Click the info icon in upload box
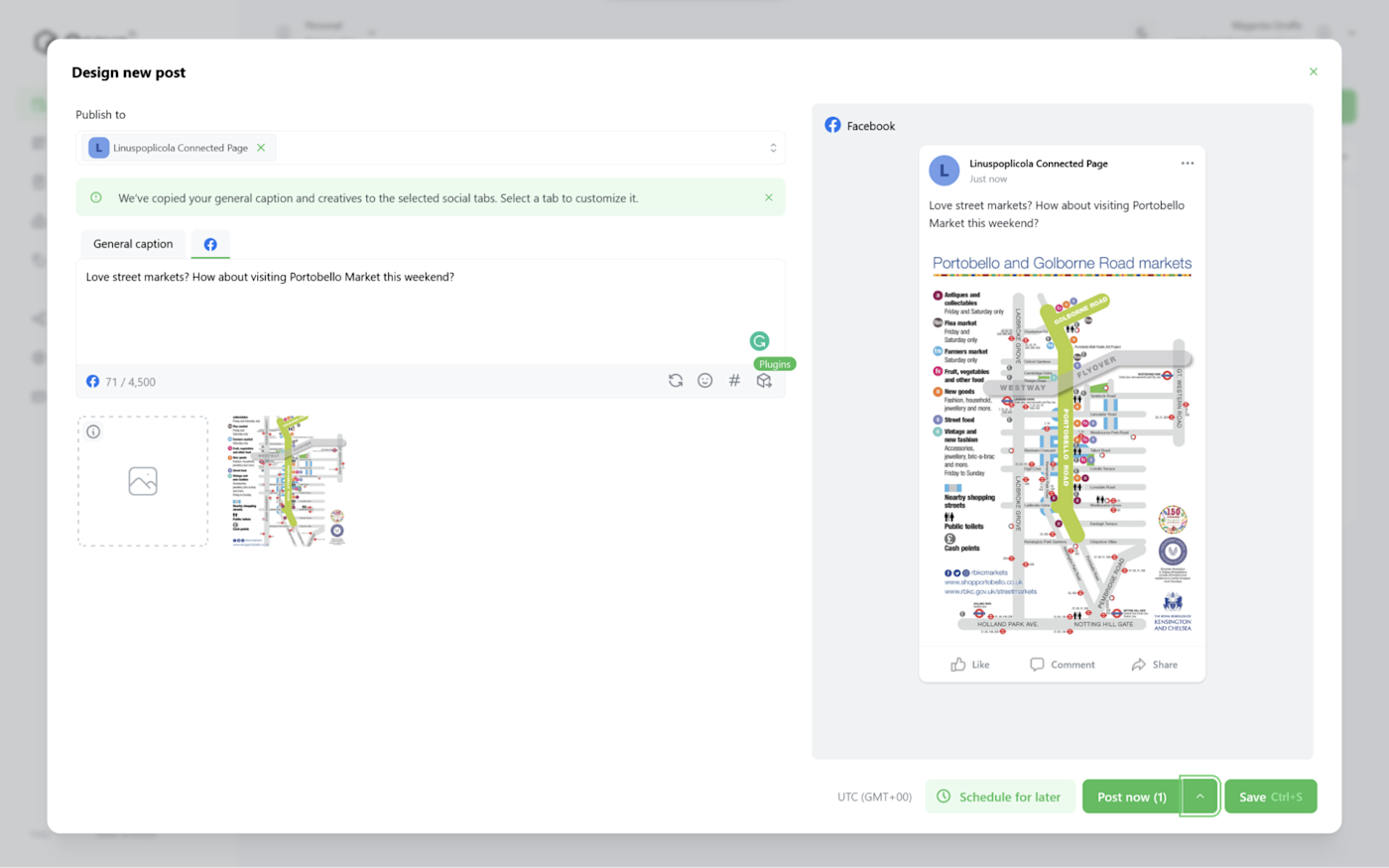Image resolution: width=1389 pixels, height=868 pixels. point(93,432)
